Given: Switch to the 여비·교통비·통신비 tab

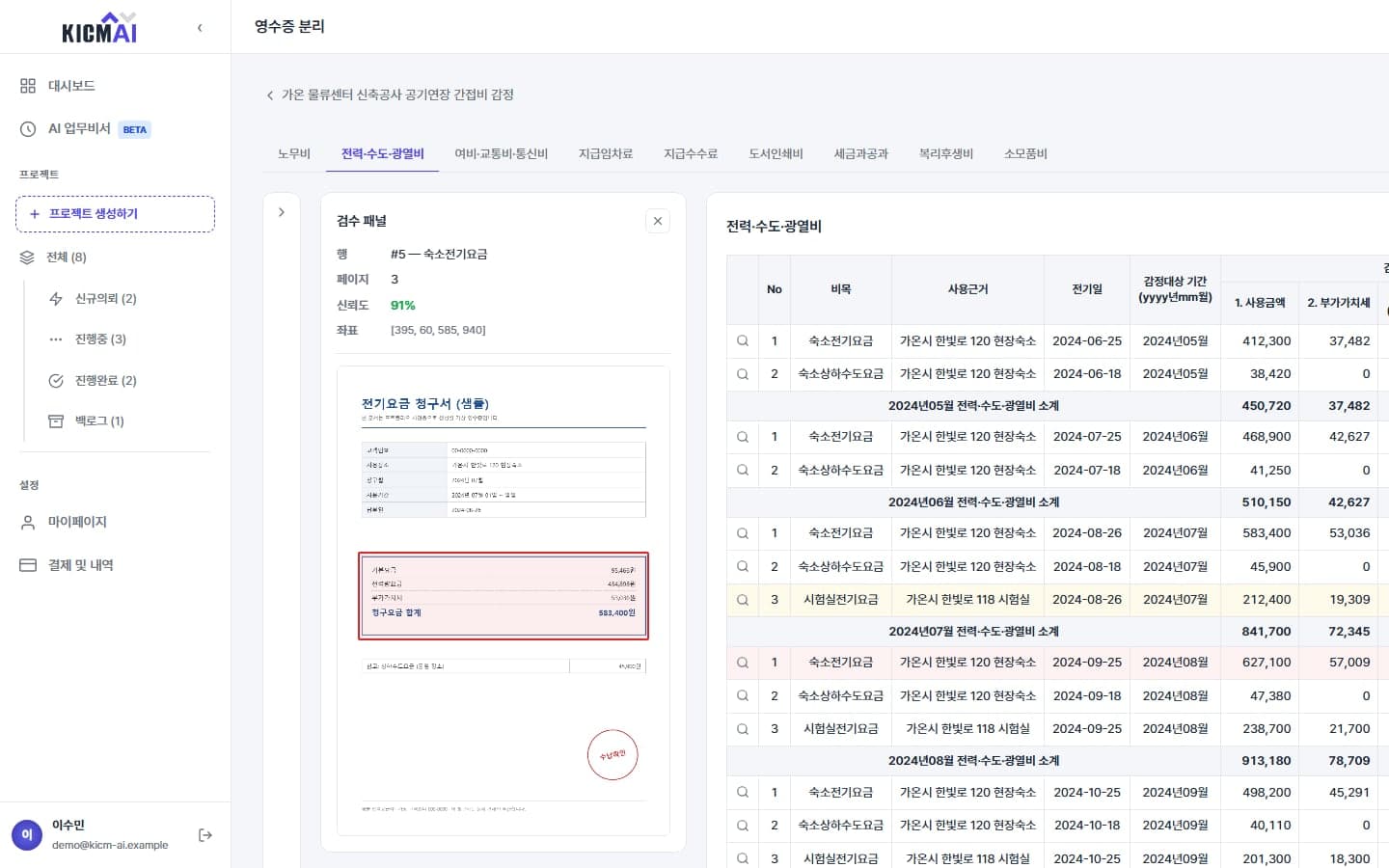Looking at the screenshot, I should pyautogui.click(x=501, y=153).
